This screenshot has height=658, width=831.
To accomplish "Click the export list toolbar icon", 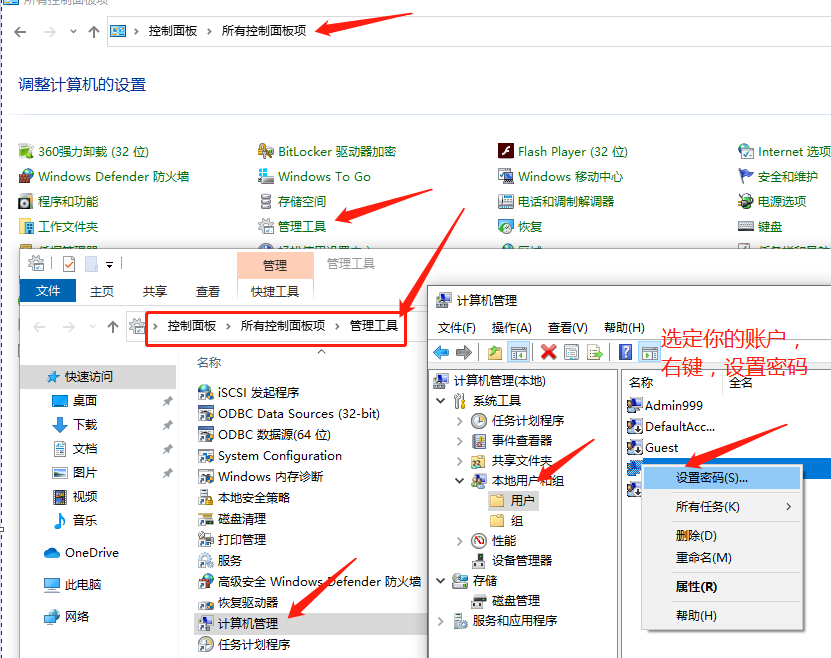I will tap(595, 352).
